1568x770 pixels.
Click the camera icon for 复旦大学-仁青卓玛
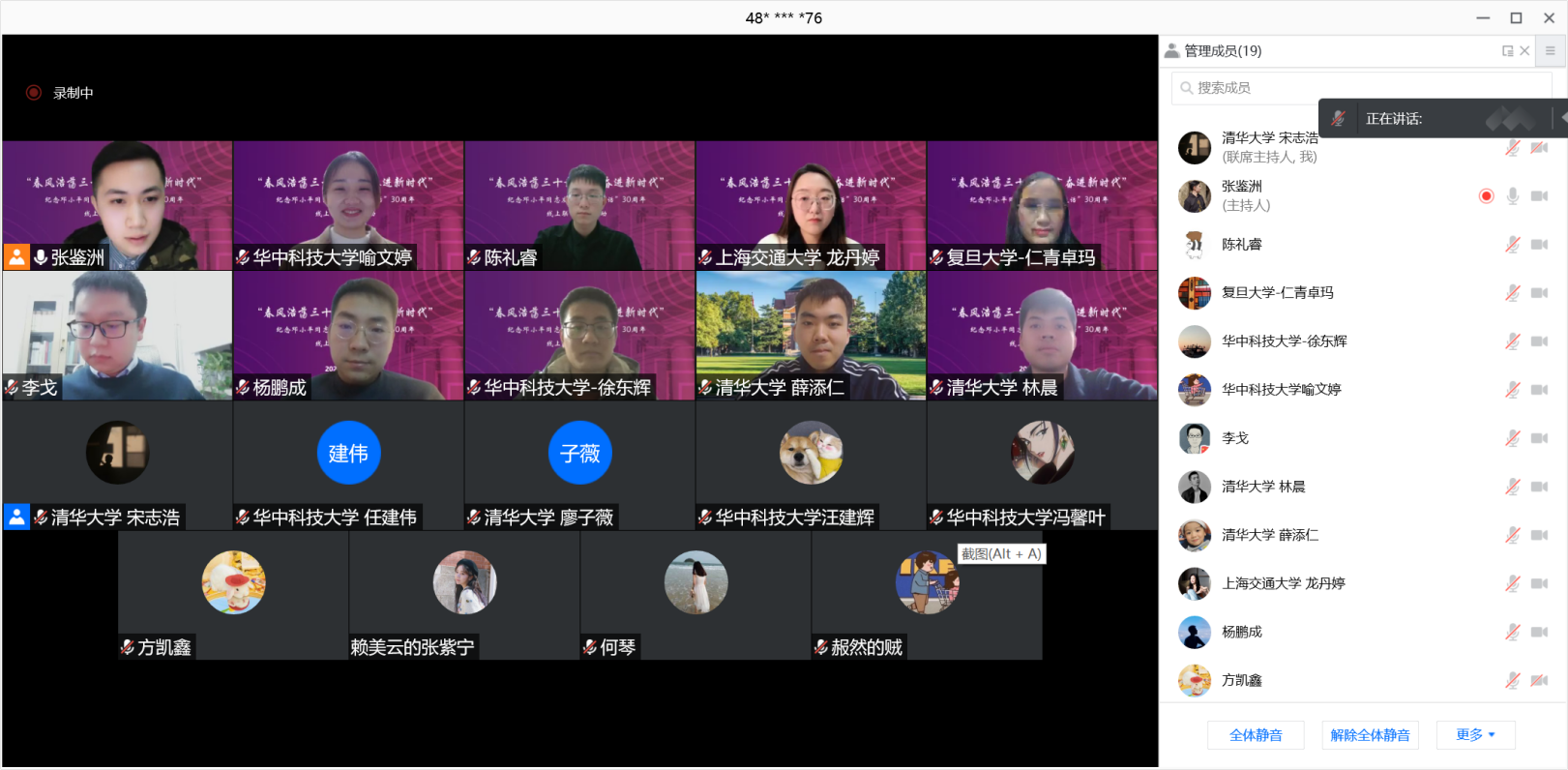(1539, 293)
